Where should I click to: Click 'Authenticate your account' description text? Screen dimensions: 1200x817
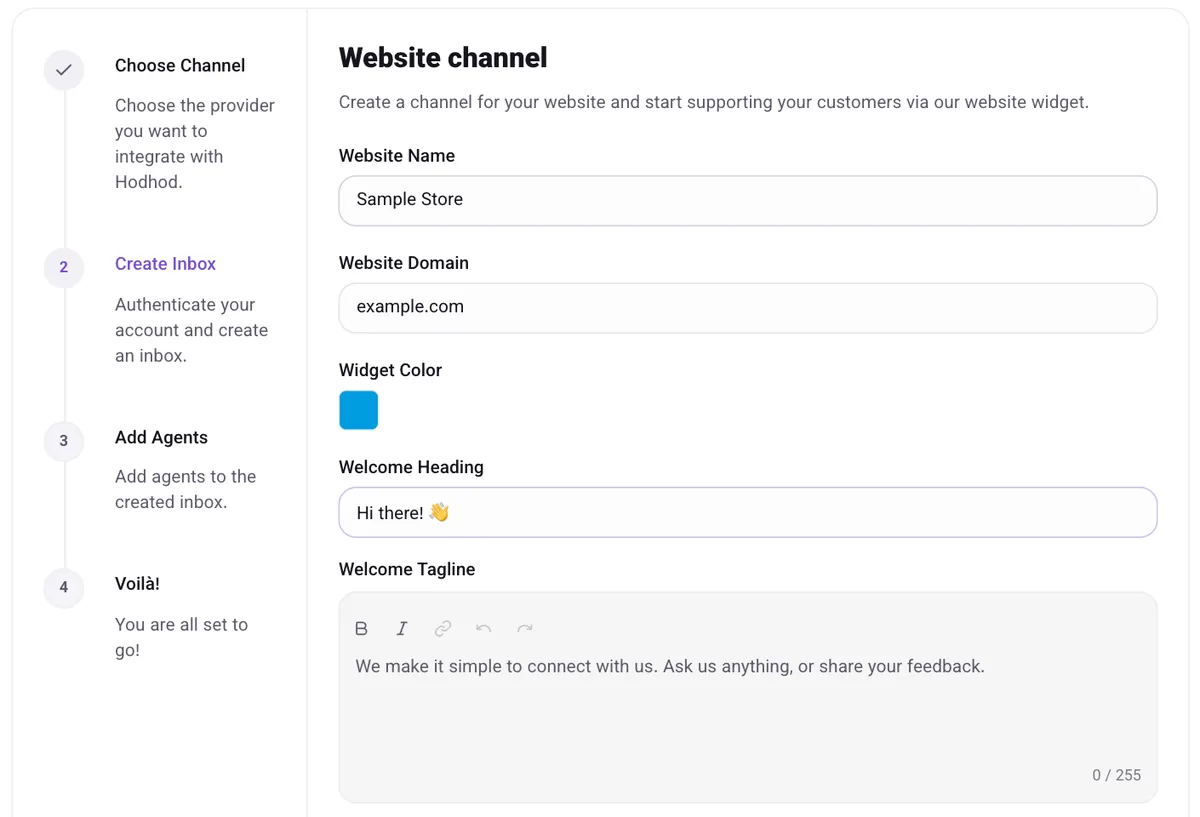tap(192, 330)
